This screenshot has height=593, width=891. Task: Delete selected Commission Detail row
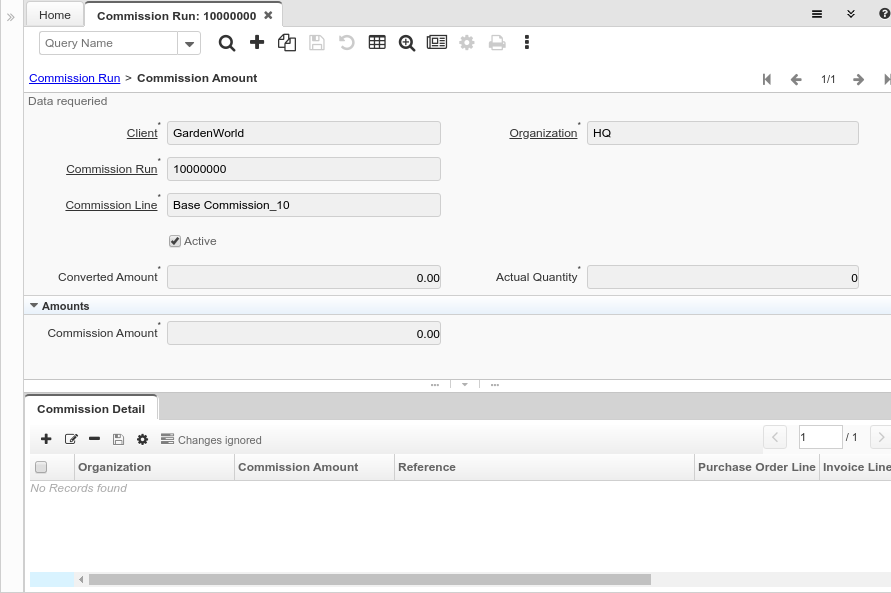(x=94, y=439)
